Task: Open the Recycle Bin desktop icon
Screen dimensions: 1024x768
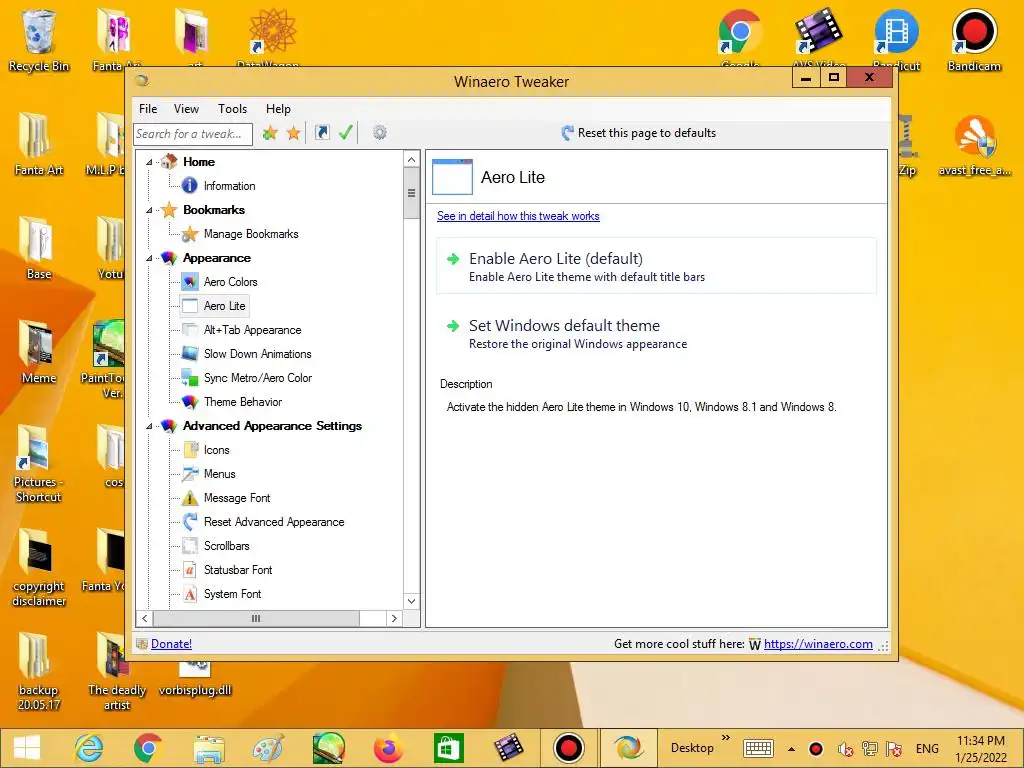Action: pos(39,39)
